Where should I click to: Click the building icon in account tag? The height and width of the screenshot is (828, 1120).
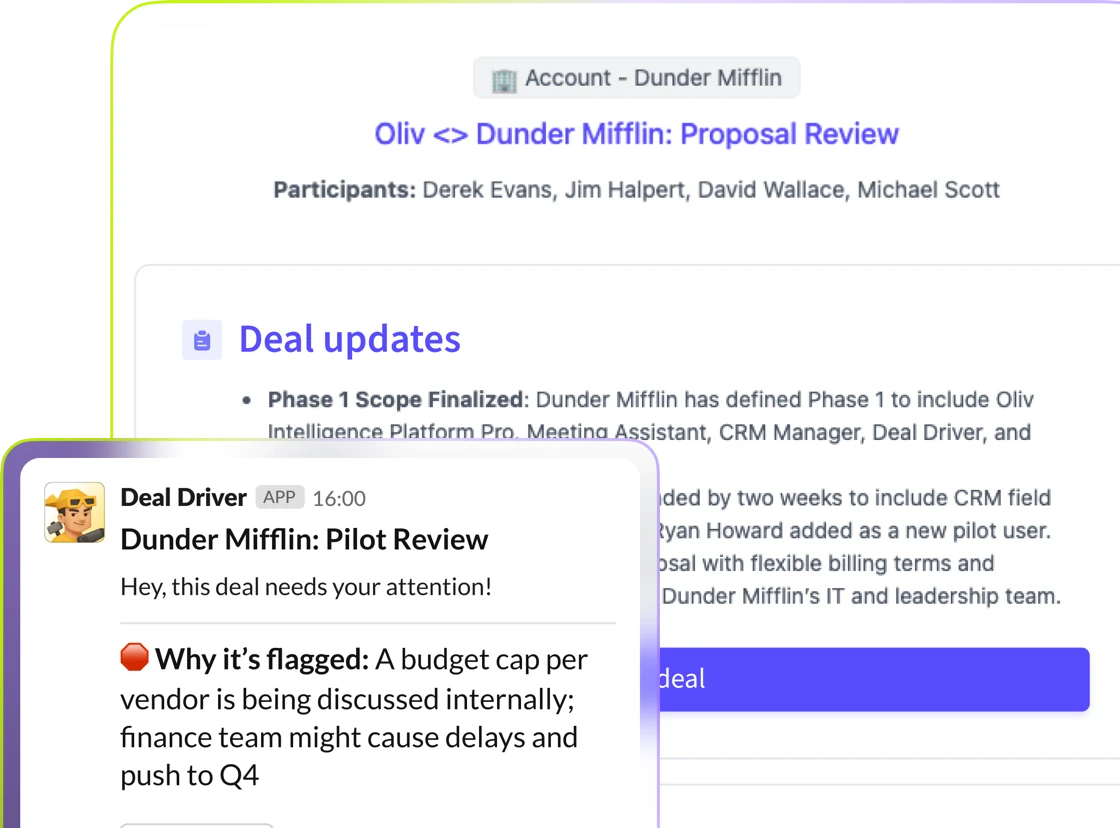[504, 80]
